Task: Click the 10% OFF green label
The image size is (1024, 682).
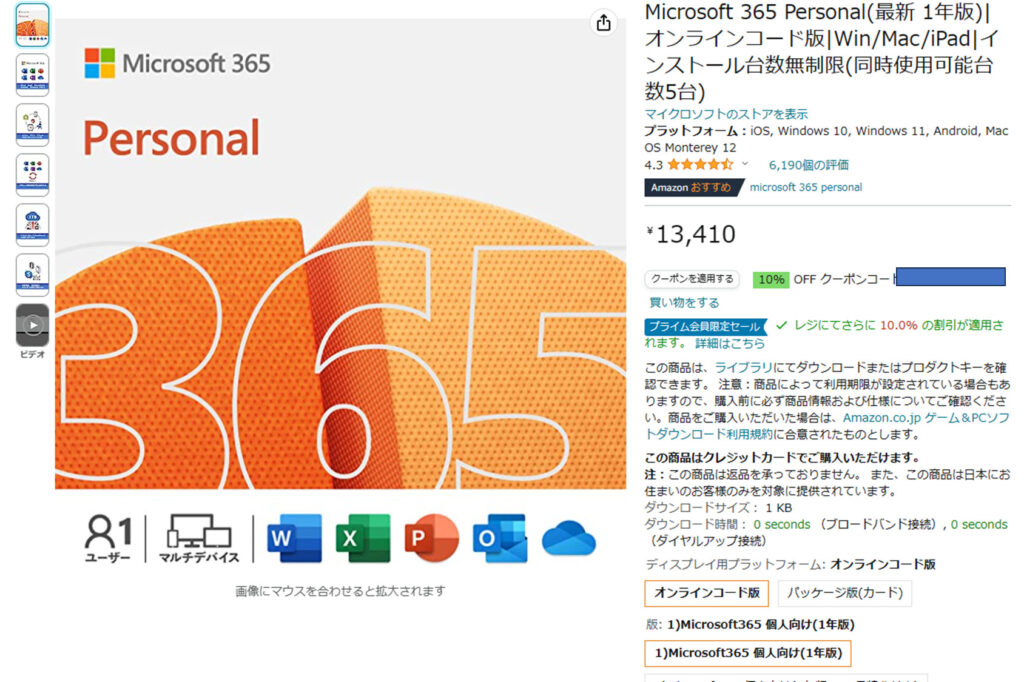Action: pos(771,280)
